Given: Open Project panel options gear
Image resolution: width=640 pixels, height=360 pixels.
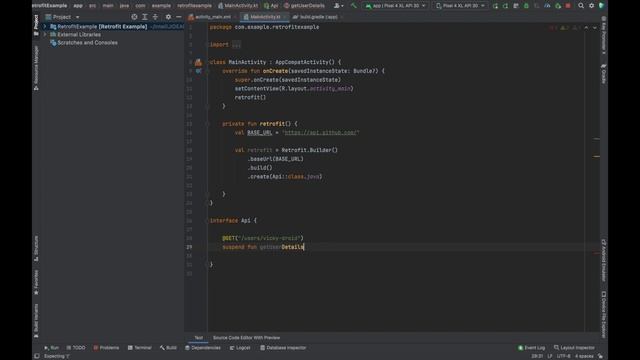Looking at the screenshot, I should coord(168,17).
